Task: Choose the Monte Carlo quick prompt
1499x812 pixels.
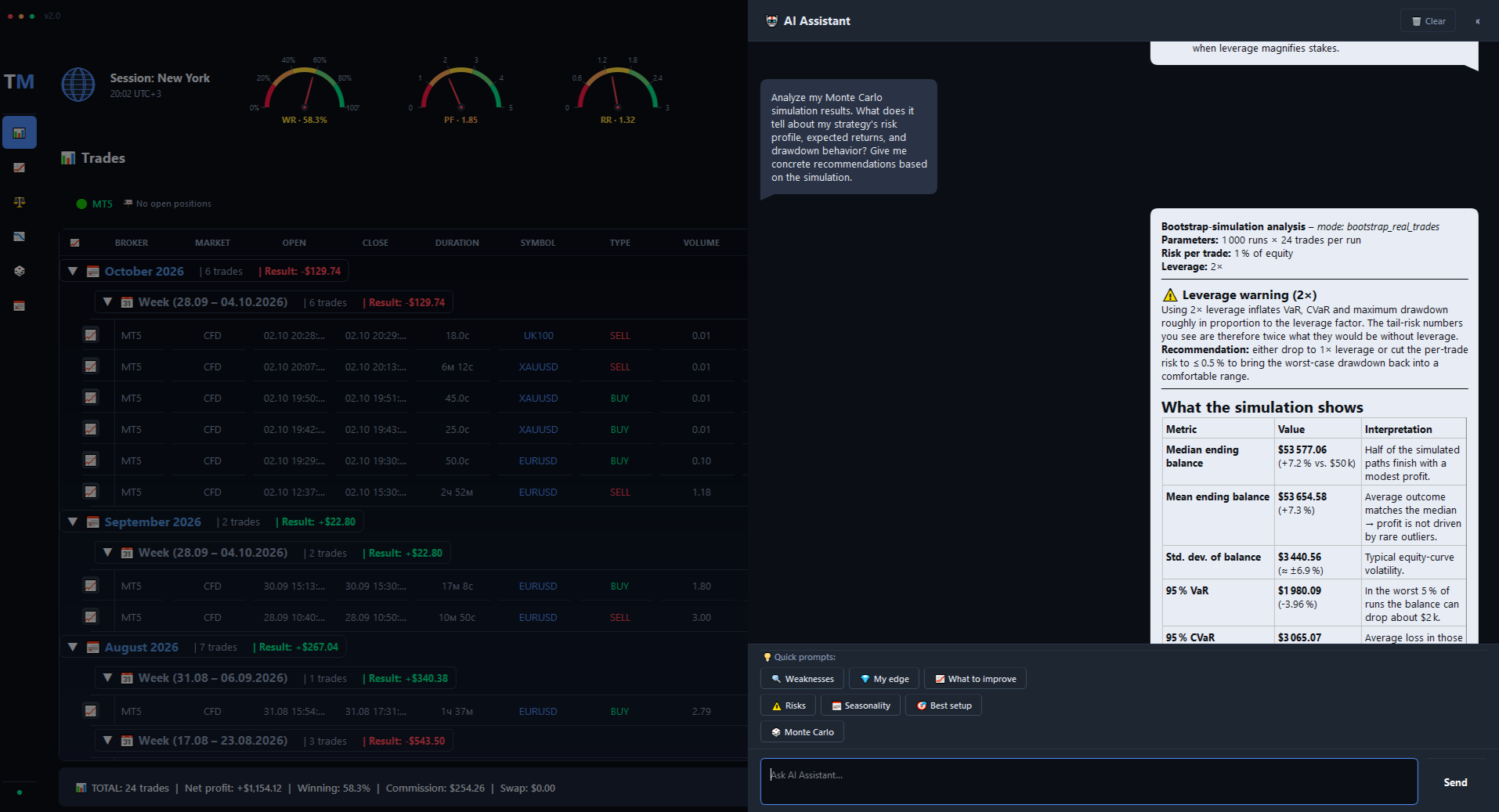Action: tap(803, 732)
